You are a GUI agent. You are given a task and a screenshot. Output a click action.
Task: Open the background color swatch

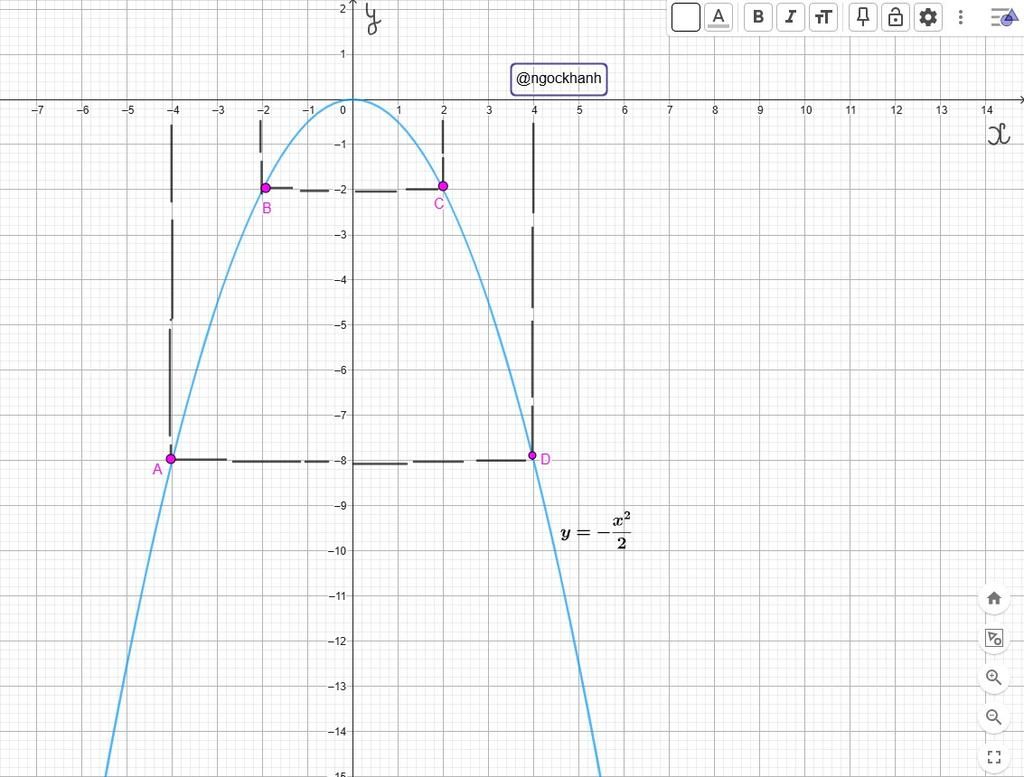pyautogui.click(x=686, y=17)
